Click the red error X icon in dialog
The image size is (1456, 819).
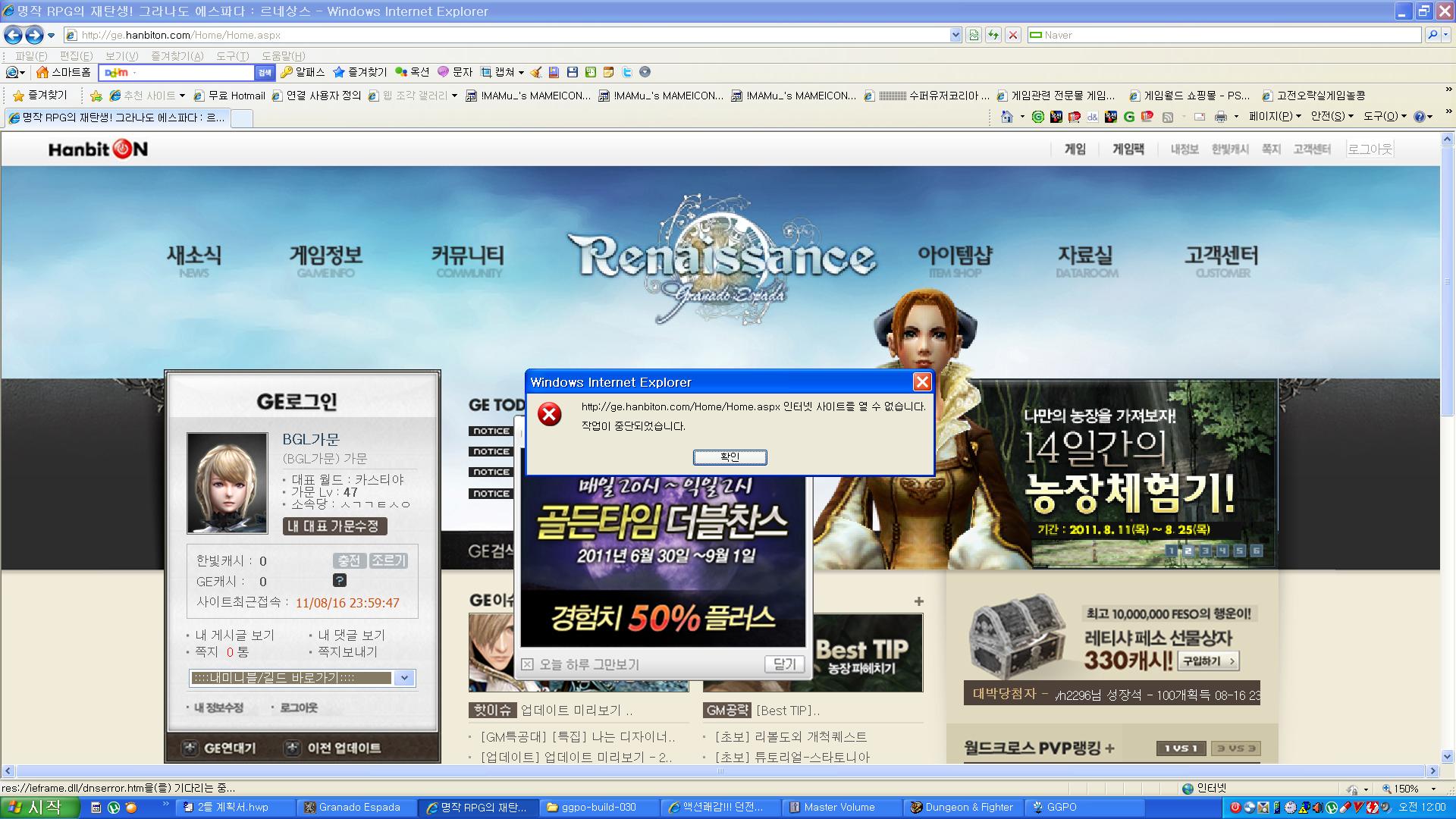(x=550, y=414)
